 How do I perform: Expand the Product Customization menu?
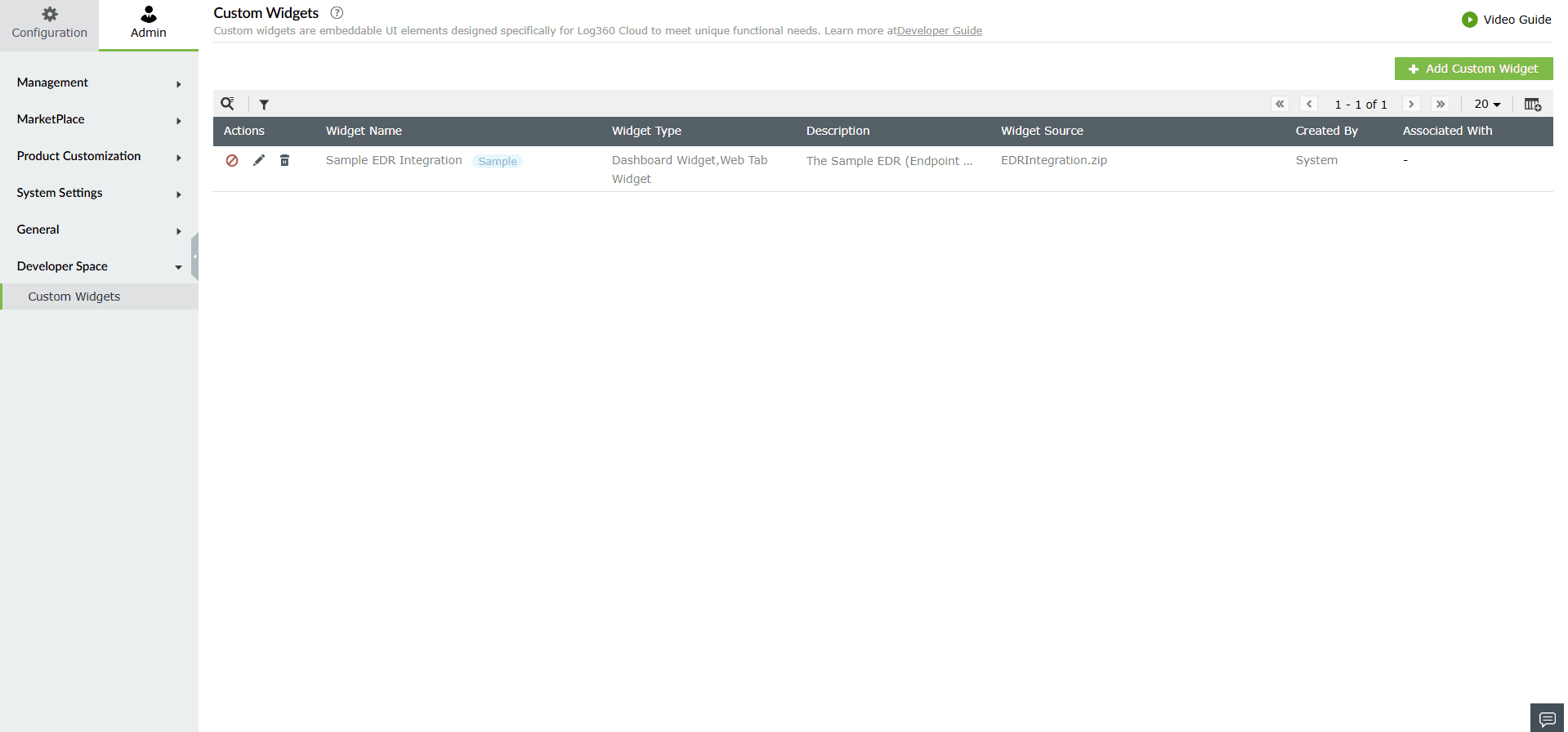pyautogui.click(x=99, y=156)
